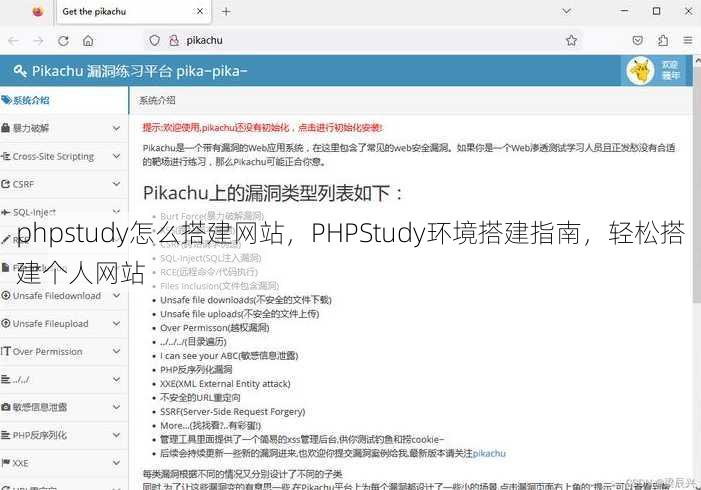Show tracking protection shield info
The height and width of the screenshot is (490, 701).
tap(155, 41)
